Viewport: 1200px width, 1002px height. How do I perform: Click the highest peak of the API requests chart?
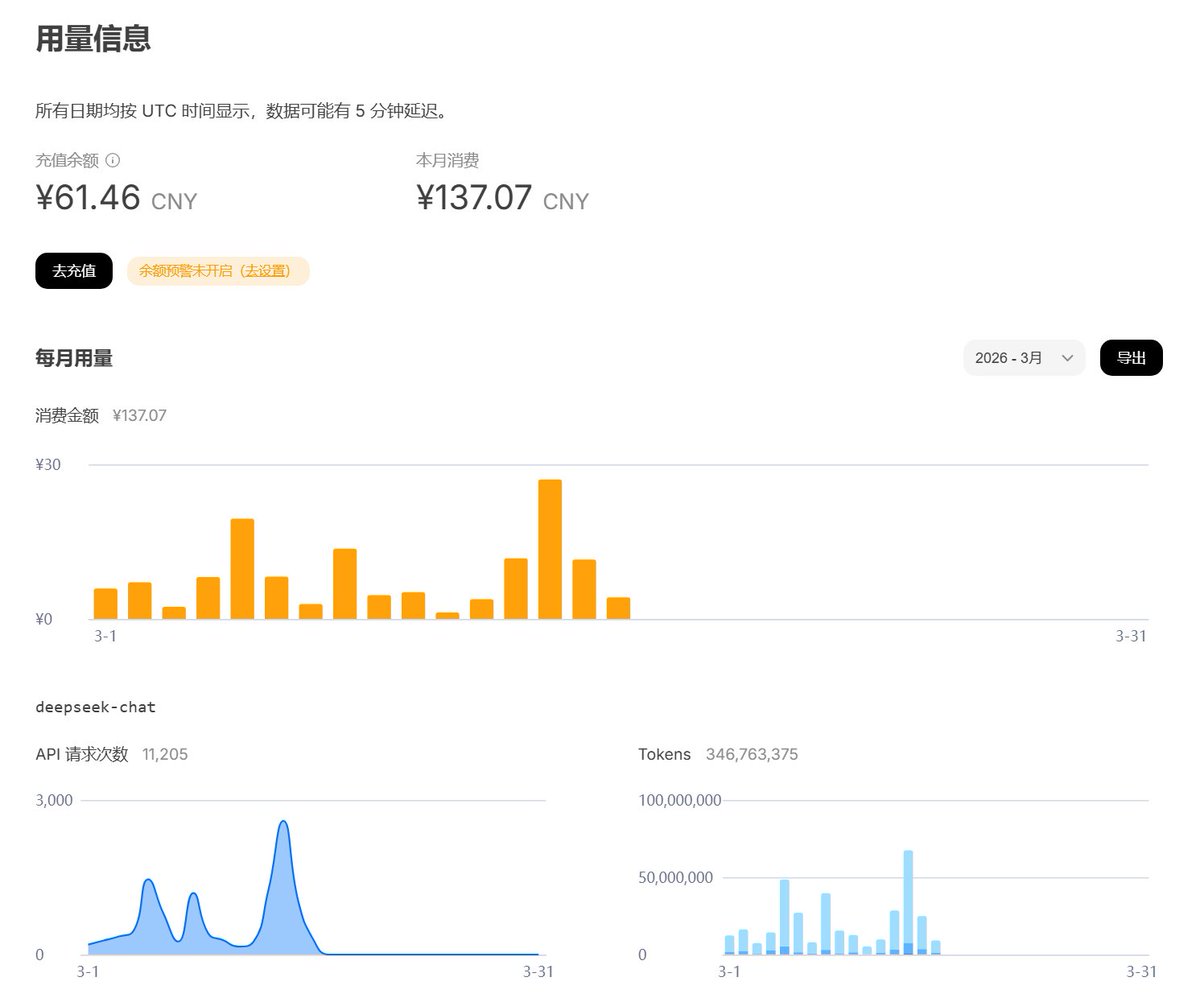tap(284, 823)
